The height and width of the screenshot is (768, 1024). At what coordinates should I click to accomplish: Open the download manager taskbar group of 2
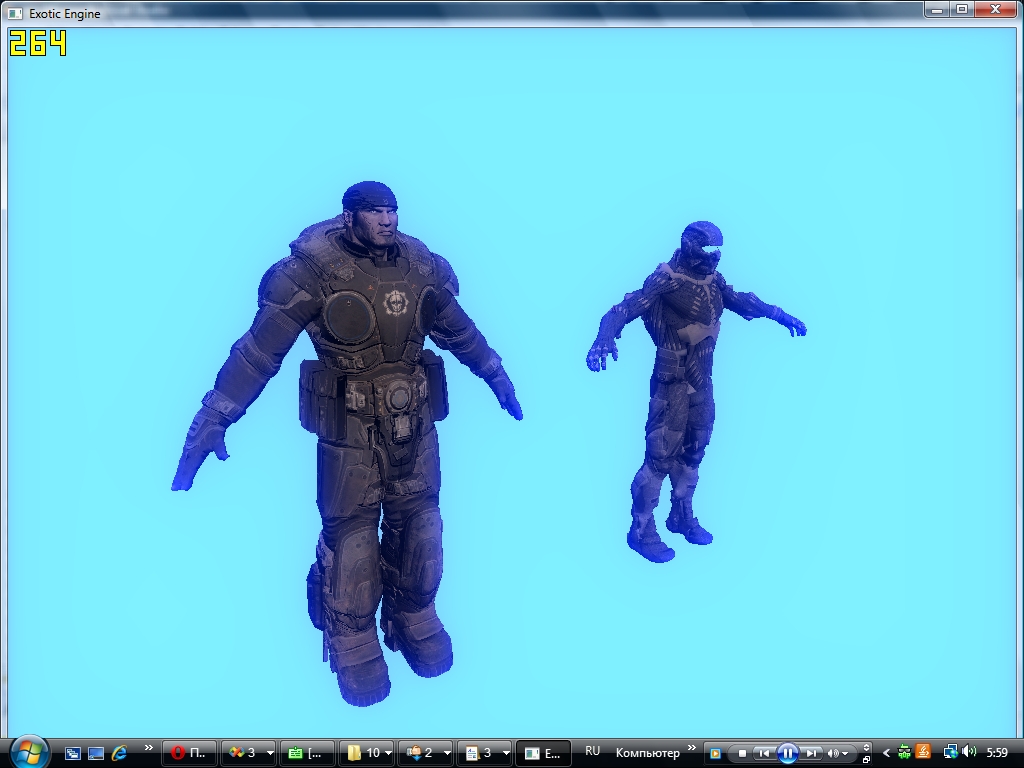[x=425, y=753]
